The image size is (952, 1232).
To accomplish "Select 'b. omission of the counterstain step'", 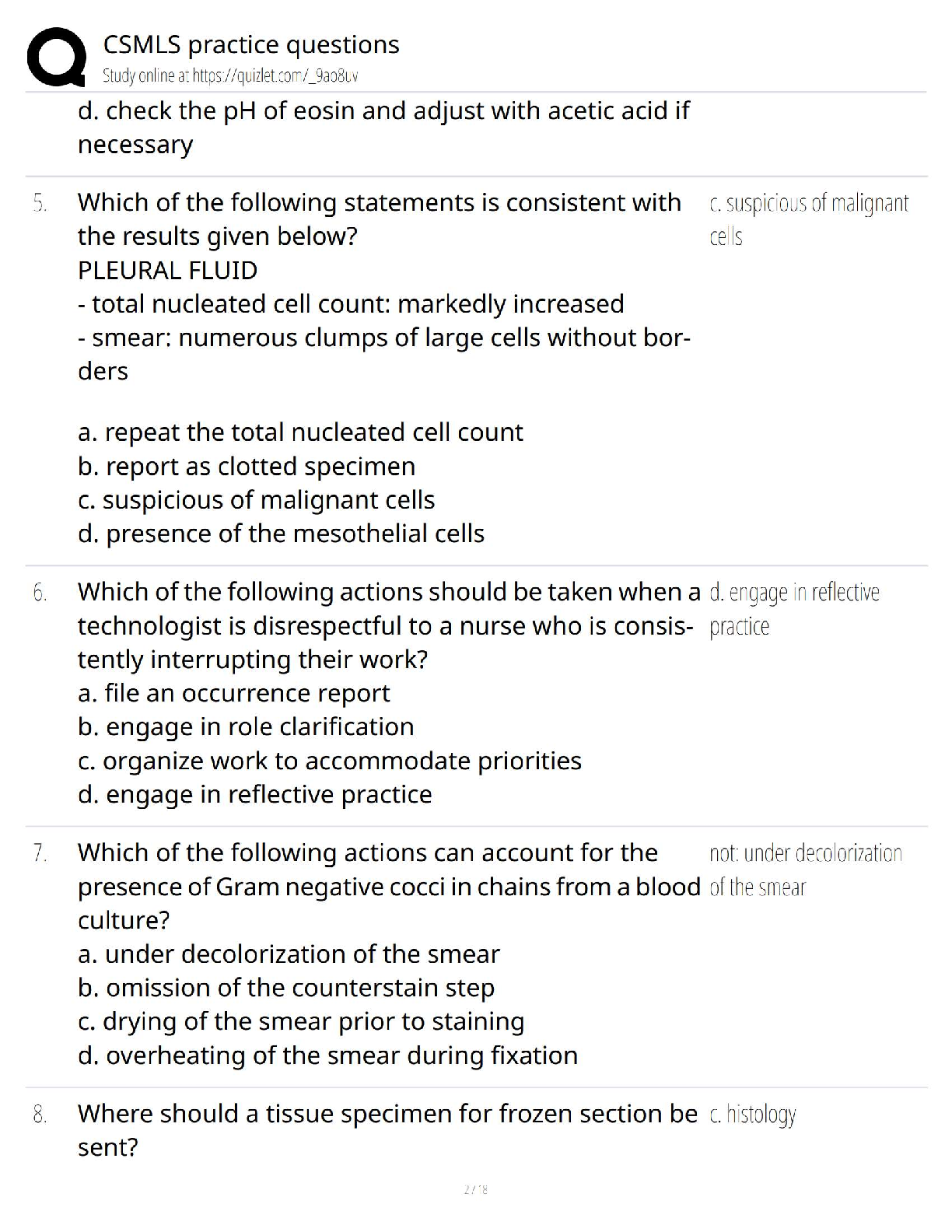I will point(286,988).
